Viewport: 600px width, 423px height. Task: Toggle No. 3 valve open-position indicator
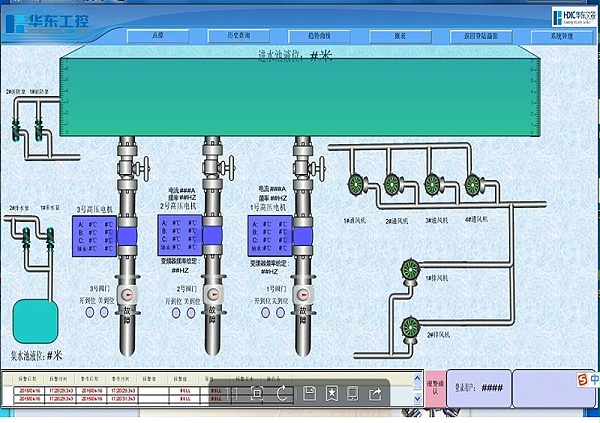click(x=89, y=313)
